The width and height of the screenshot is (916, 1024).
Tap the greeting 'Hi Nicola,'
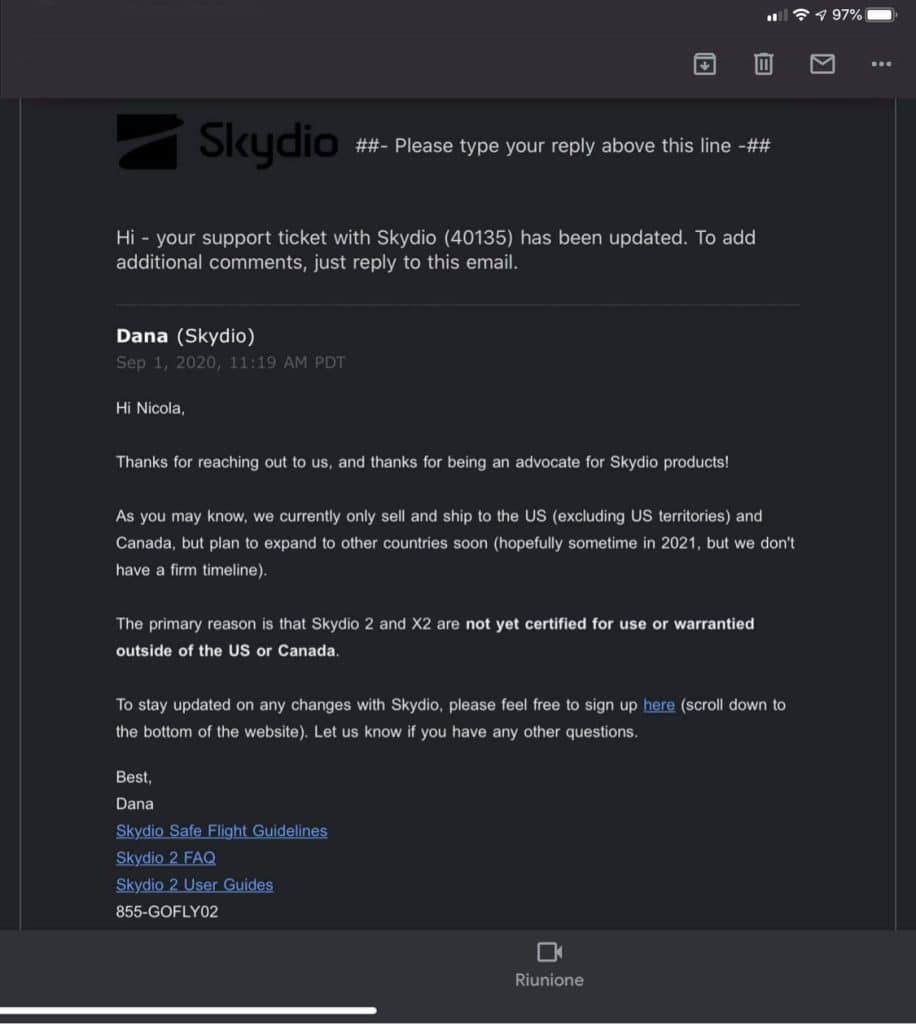(x=150, y=408)
